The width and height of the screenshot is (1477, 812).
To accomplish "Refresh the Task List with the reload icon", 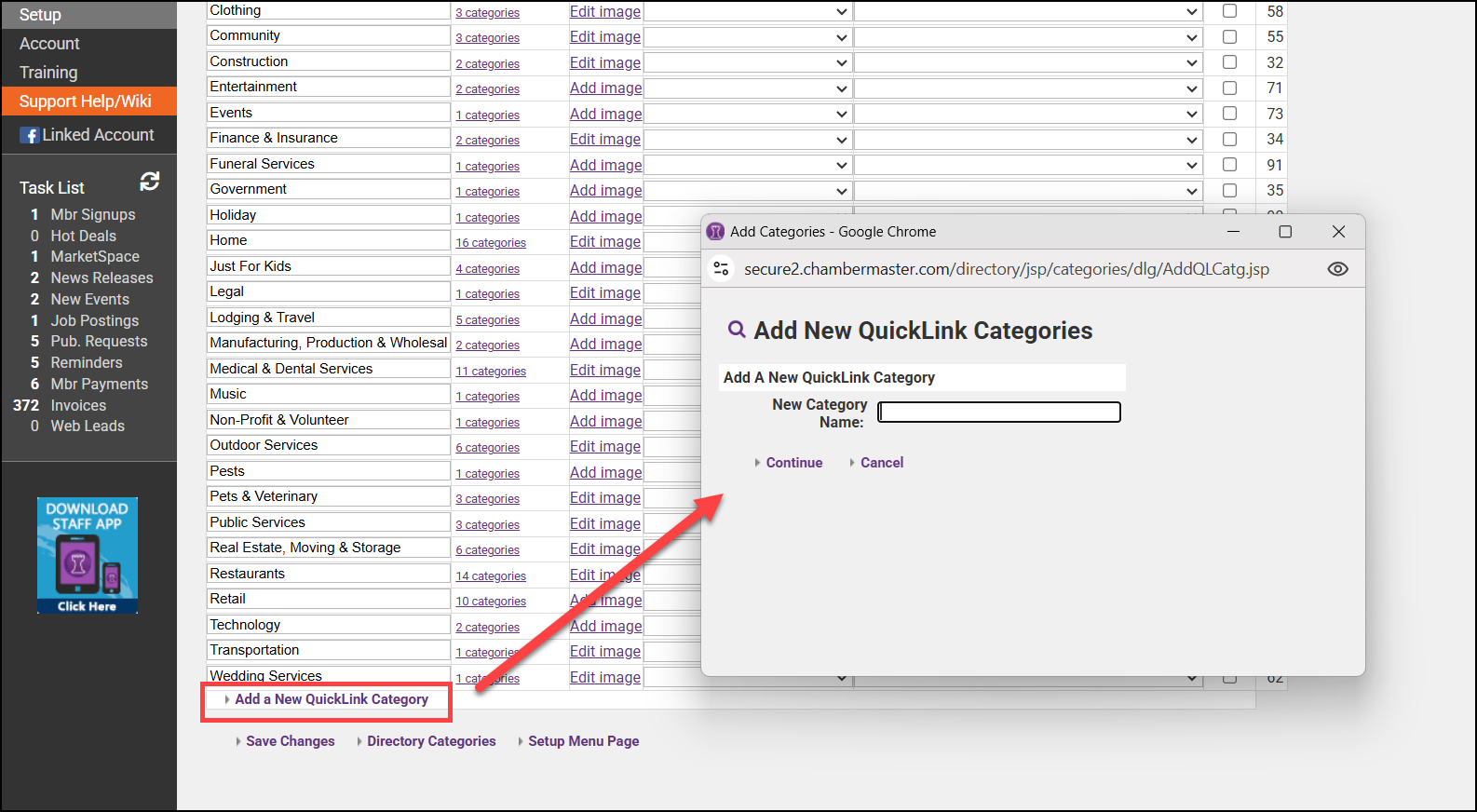I will [149, 182].
